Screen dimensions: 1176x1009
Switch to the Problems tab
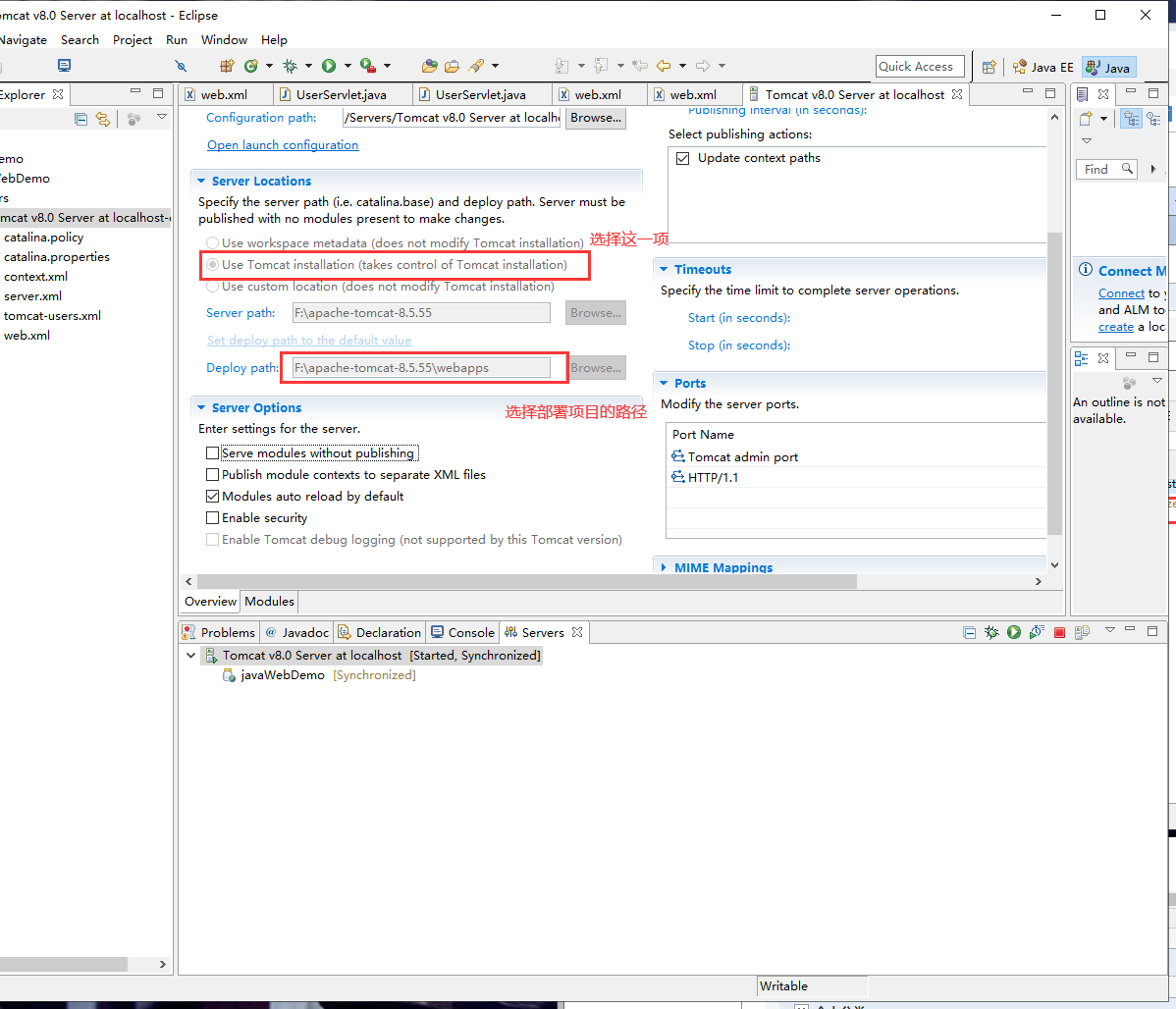(219, 632)
